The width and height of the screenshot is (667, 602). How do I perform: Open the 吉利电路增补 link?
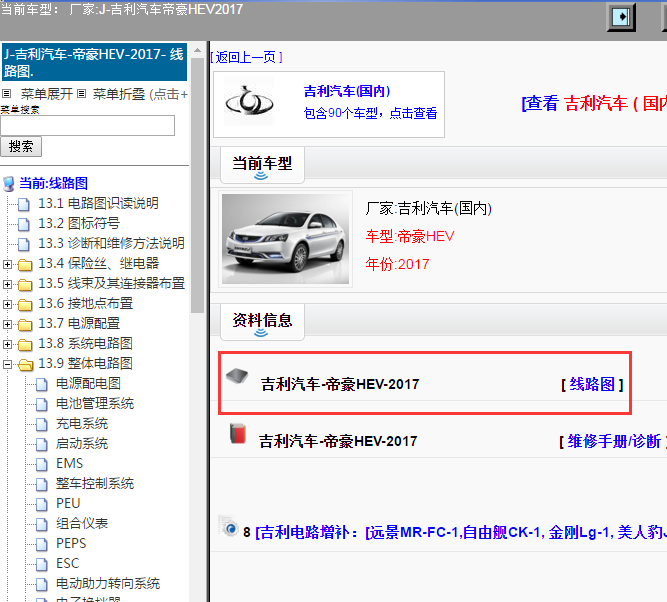click(x=461, y=532)
